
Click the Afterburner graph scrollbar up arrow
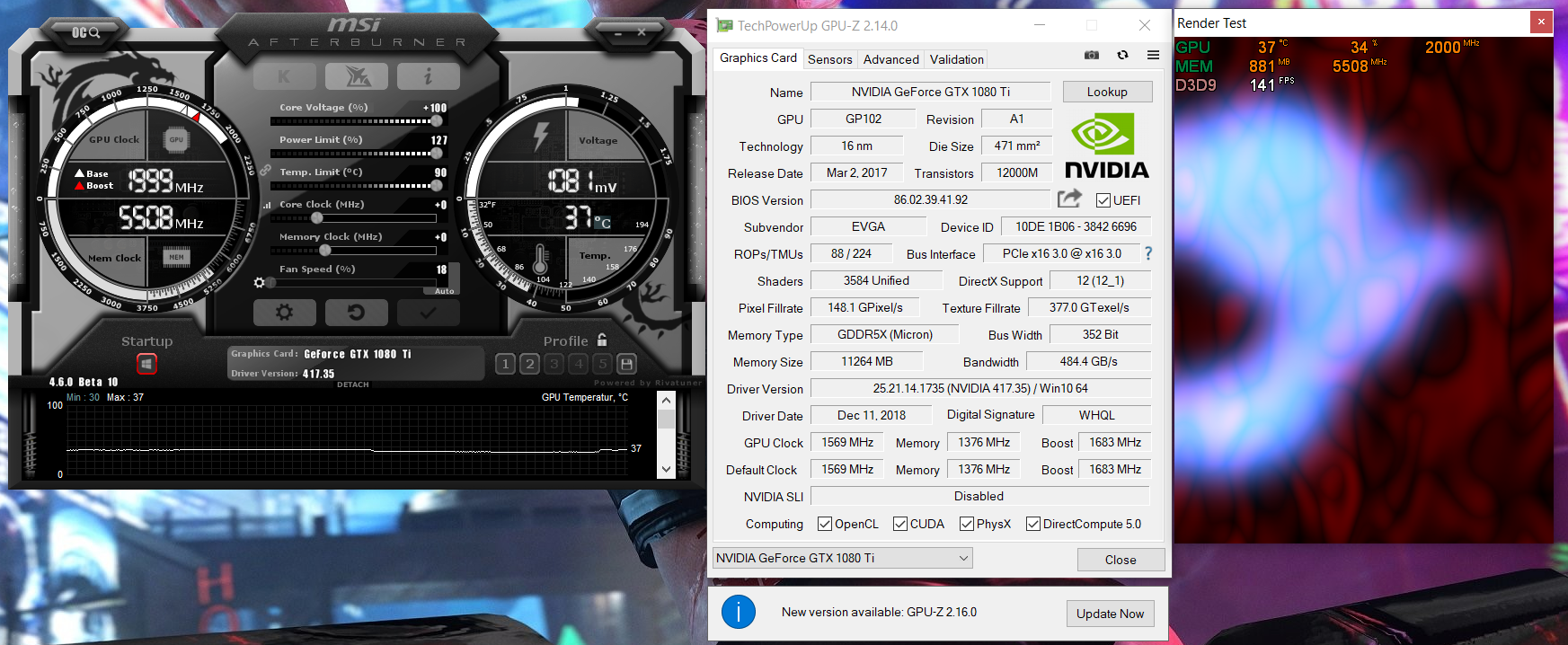(x=666, y=401)
